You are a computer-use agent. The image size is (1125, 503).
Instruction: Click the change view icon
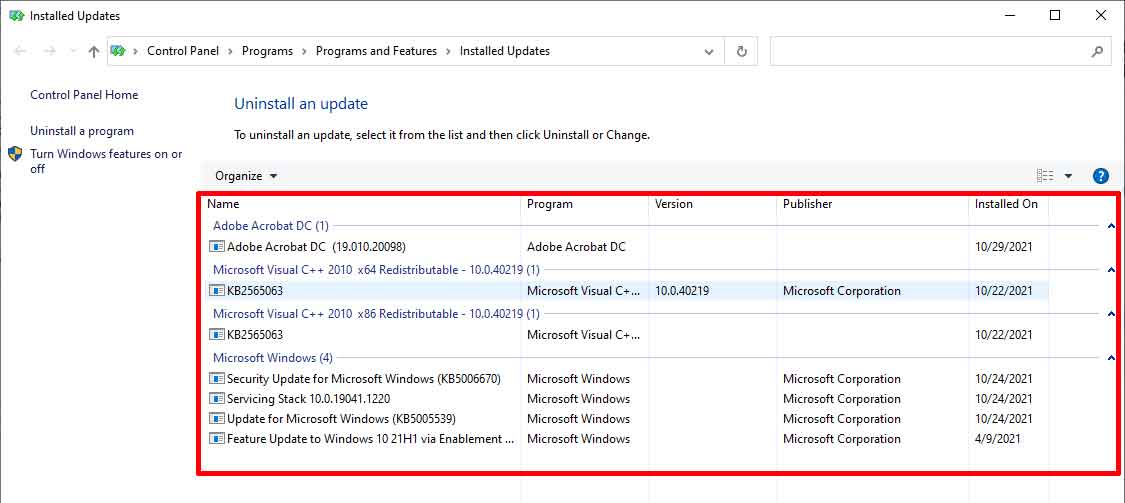[x=1045, y=176]
